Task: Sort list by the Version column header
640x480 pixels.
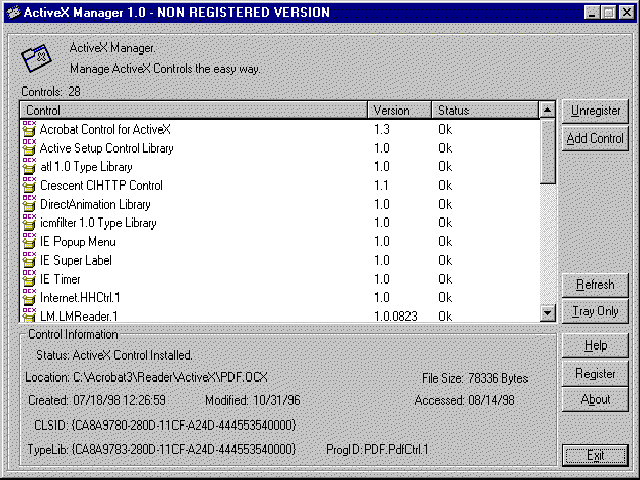Action: [x=399, y=110]
